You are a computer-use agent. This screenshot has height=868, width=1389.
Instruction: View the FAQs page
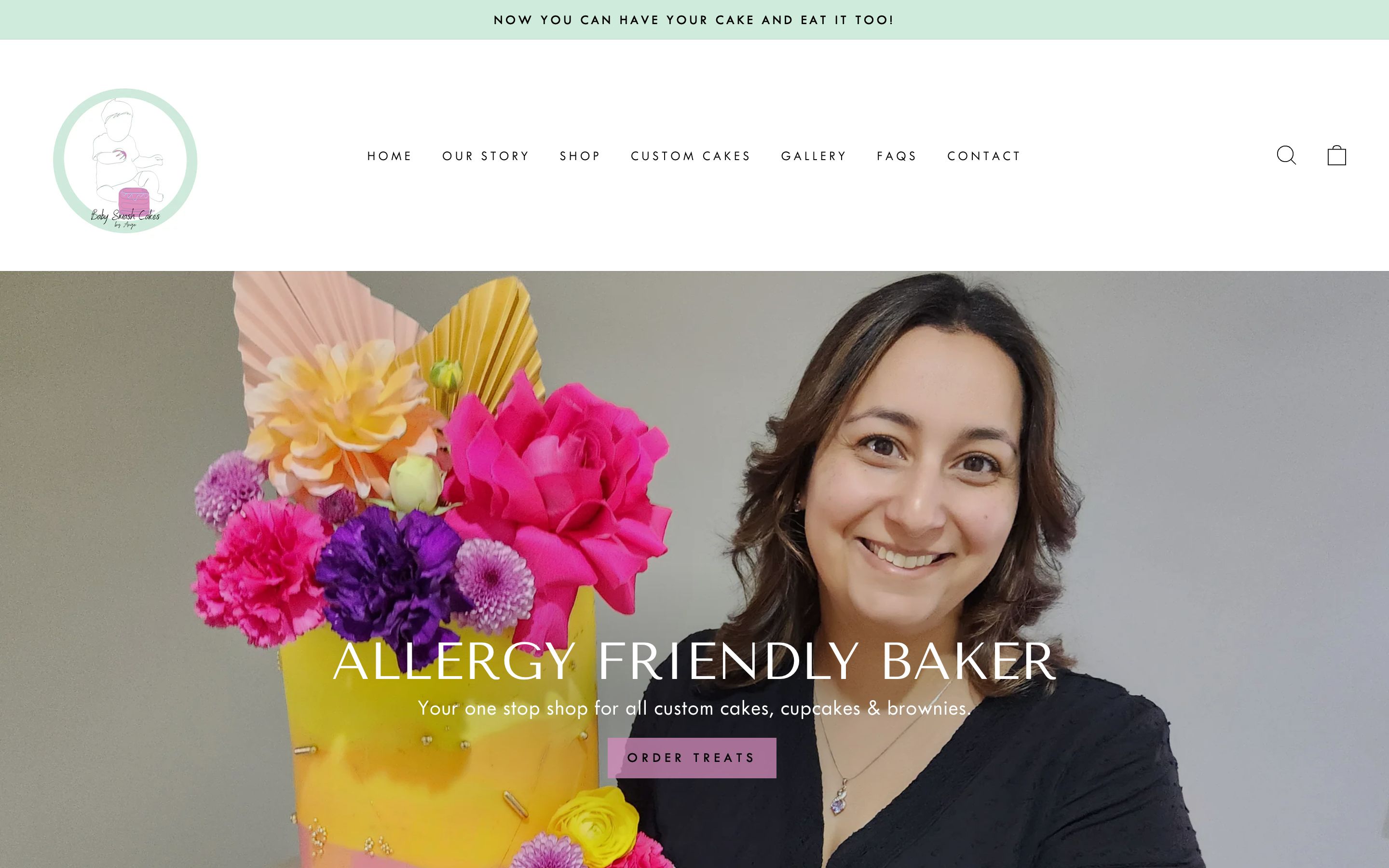897,156
